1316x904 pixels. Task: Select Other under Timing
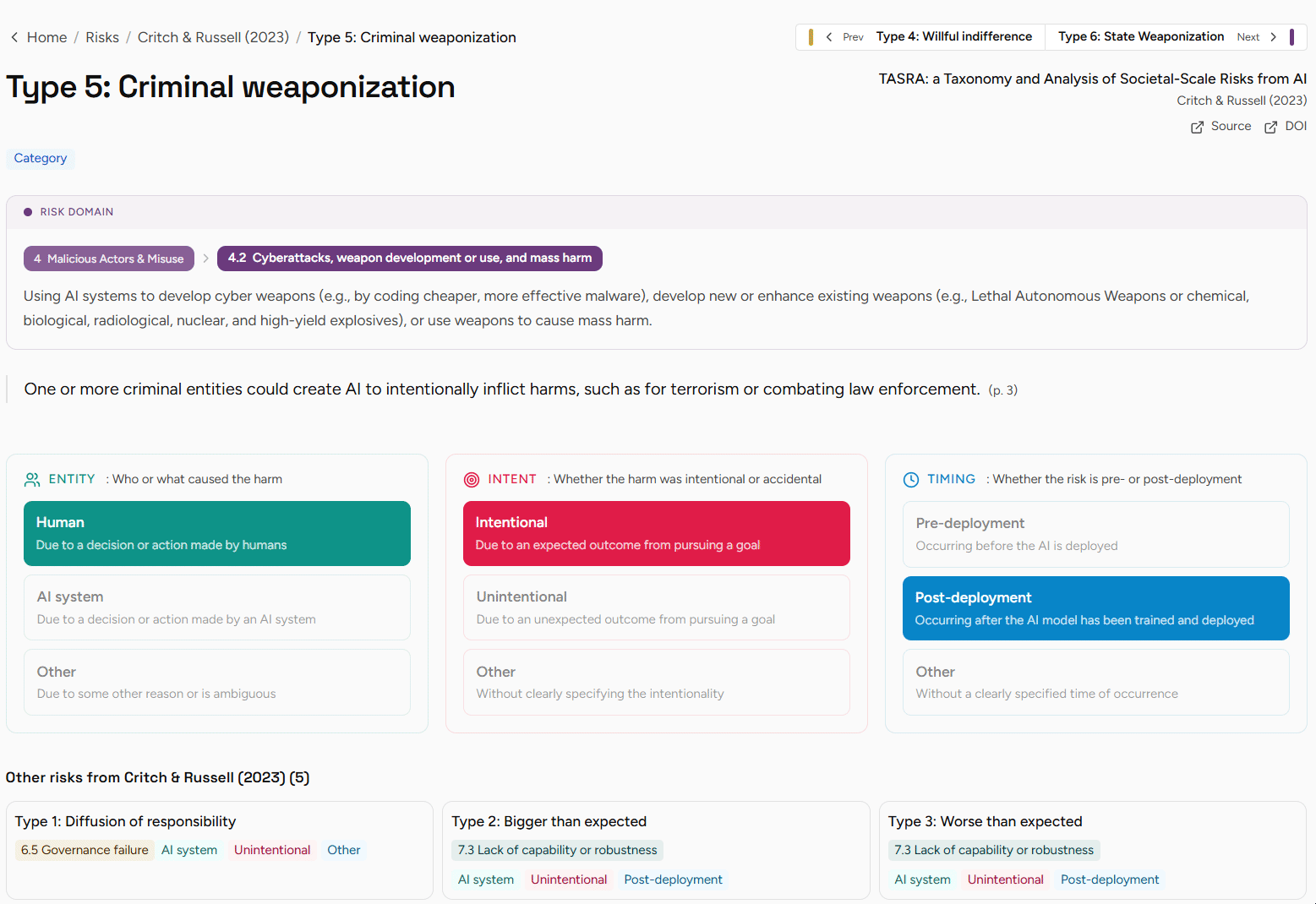click(1096, 683)
